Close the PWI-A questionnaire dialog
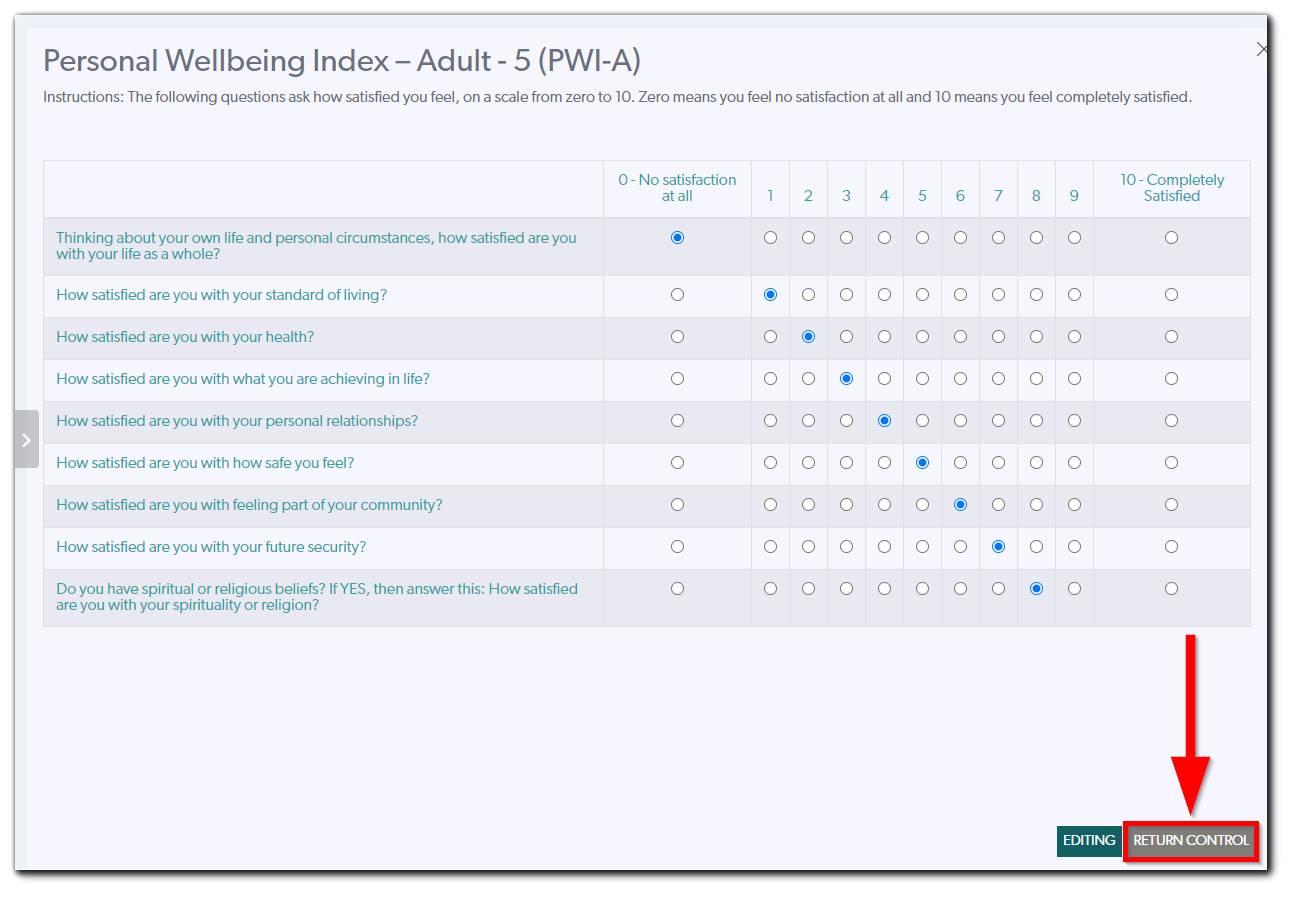 1262,48
